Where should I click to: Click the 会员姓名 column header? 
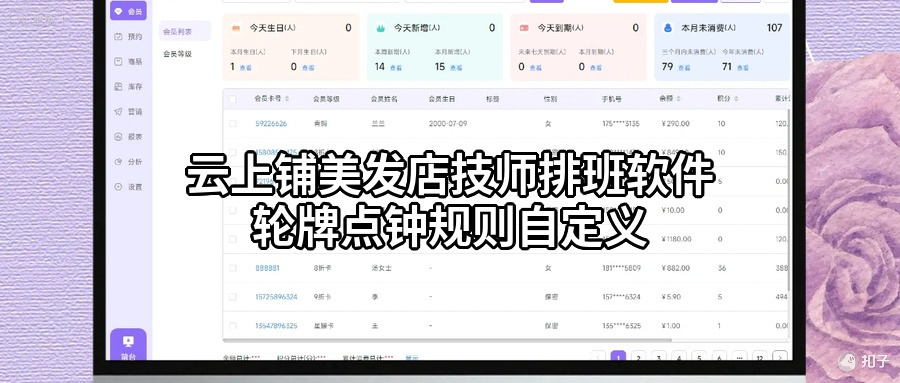pos(384,99)
